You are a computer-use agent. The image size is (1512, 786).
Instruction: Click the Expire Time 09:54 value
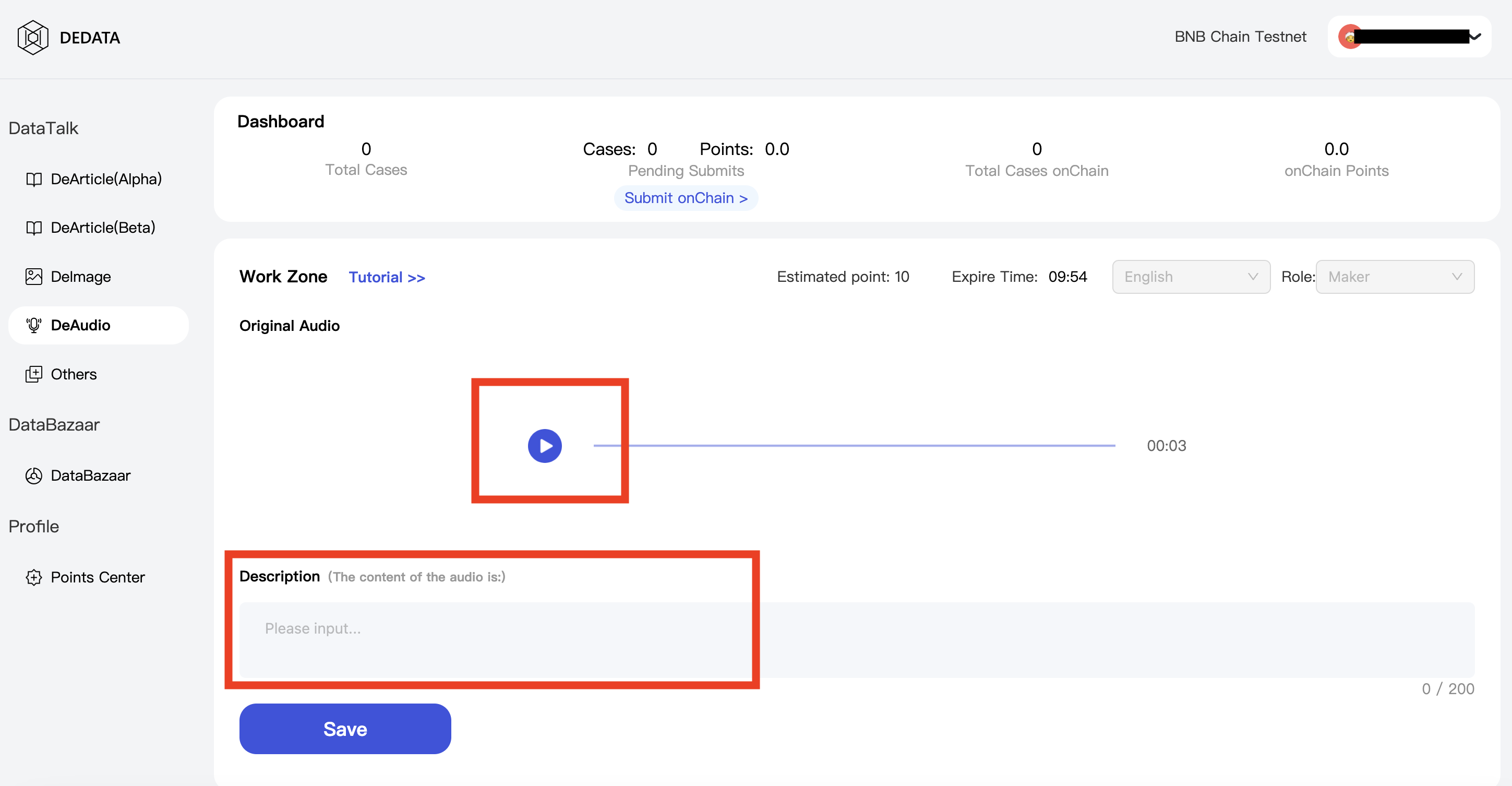coord(1067,277)
